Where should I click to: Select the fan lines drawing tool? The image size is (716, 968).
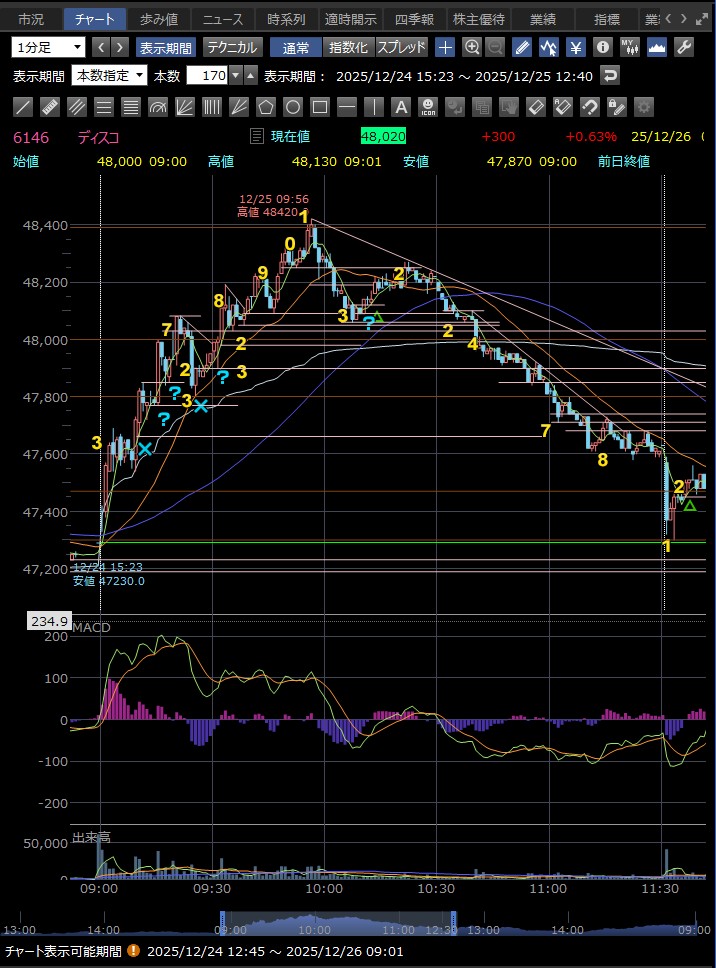click(185, 106)
